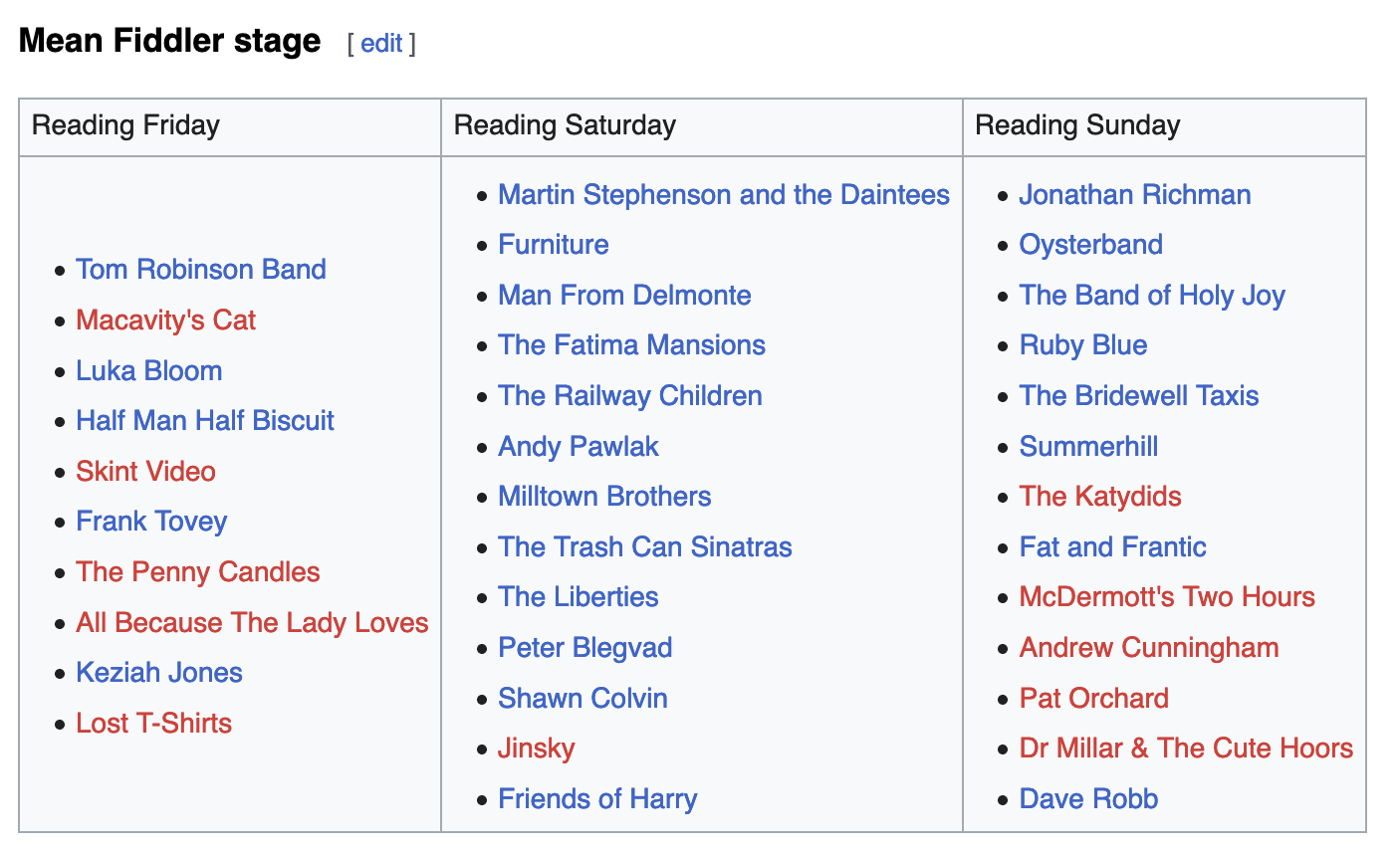
Task: Open the Keziah Jones page
Action: pyautogui.click(x=159, y=673)
